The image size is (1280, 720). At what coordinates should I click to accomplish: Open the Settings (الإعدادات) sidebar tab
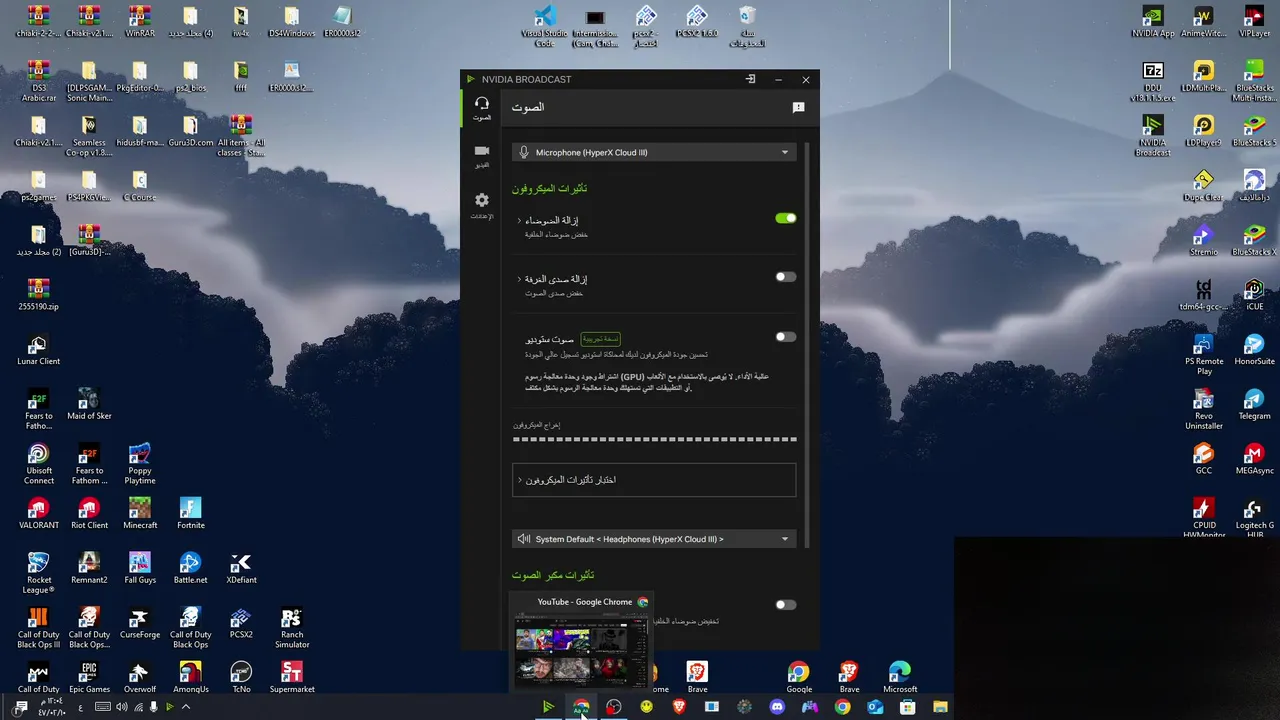tap(482, 206)
